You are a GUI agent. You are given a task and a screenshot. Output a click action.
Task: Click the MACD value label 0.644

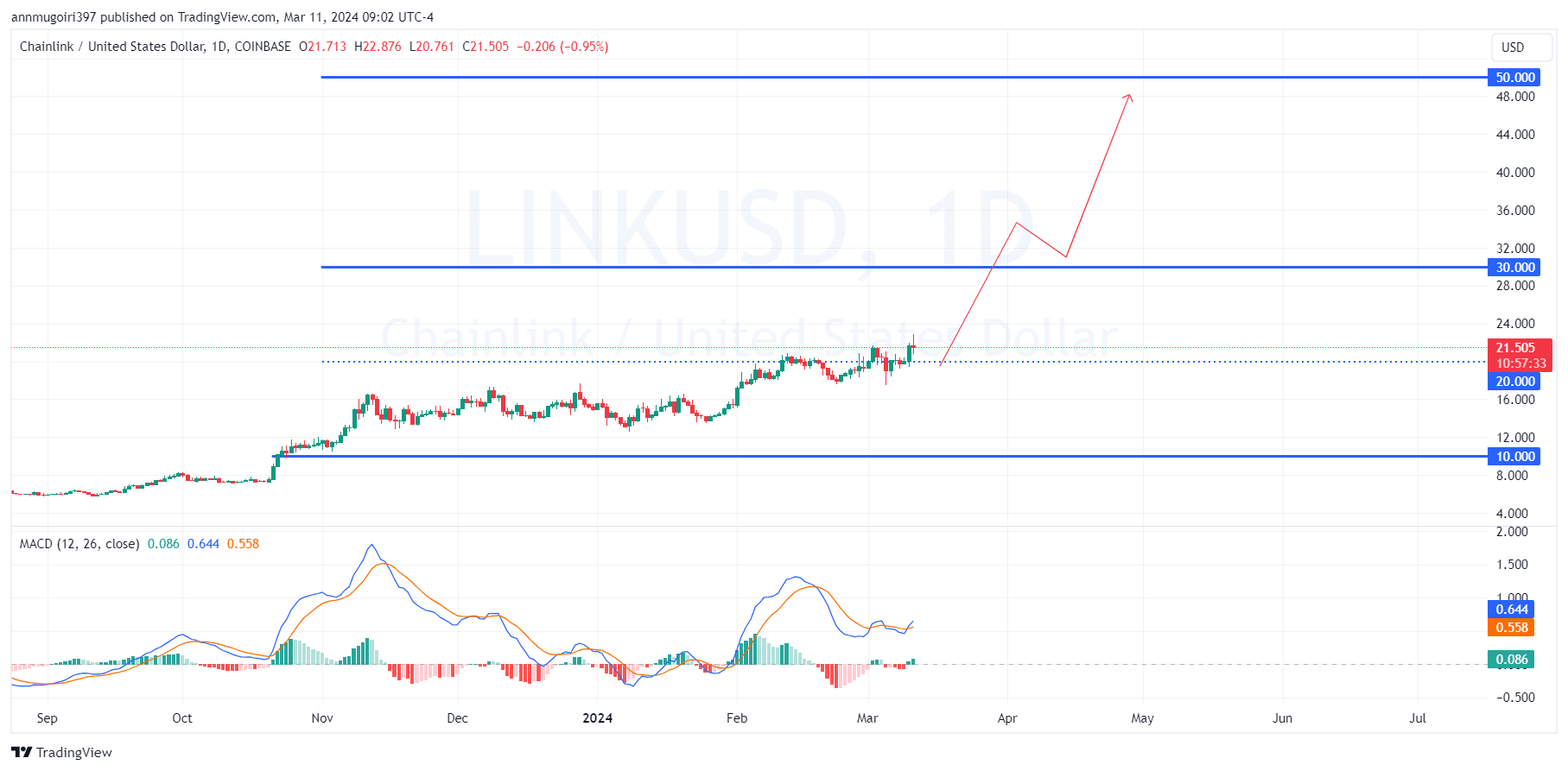tap(1511, 610)
